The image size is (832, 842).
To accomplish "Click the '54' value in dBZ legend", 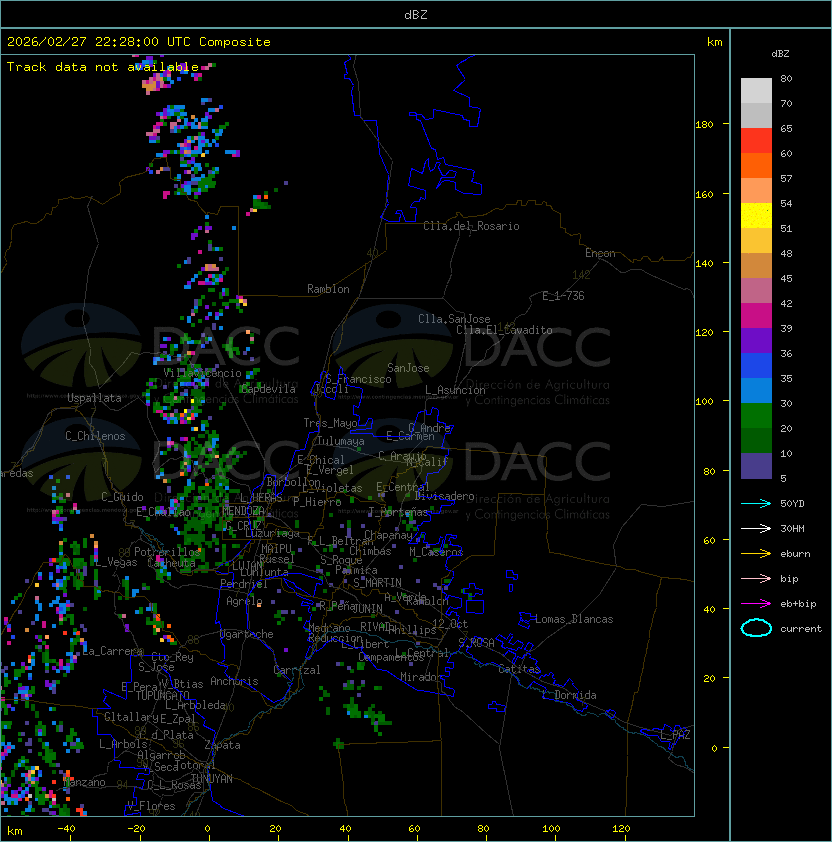I will [x=786, y=204].
